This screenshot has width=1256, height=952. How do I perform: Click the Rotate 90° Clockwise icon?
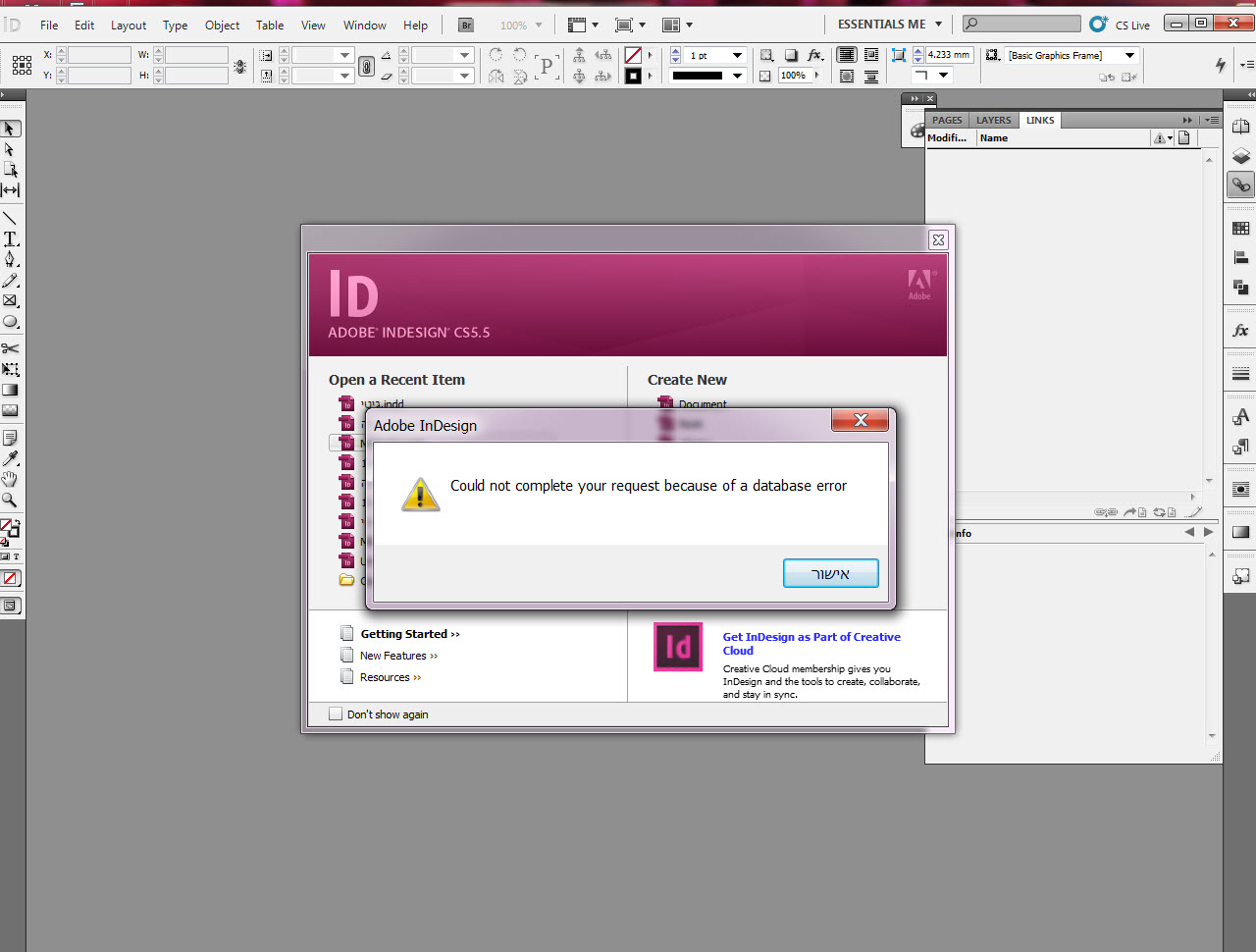pos(496,56)
